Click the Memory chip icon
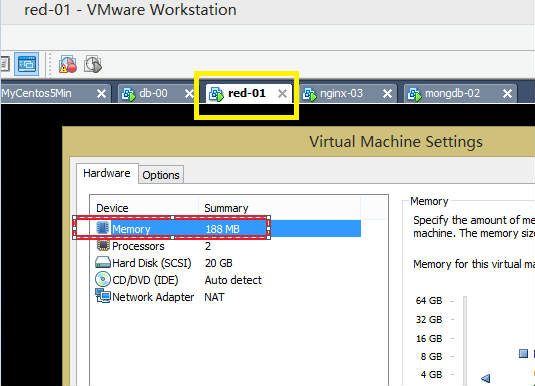 [x=103, y=228]
